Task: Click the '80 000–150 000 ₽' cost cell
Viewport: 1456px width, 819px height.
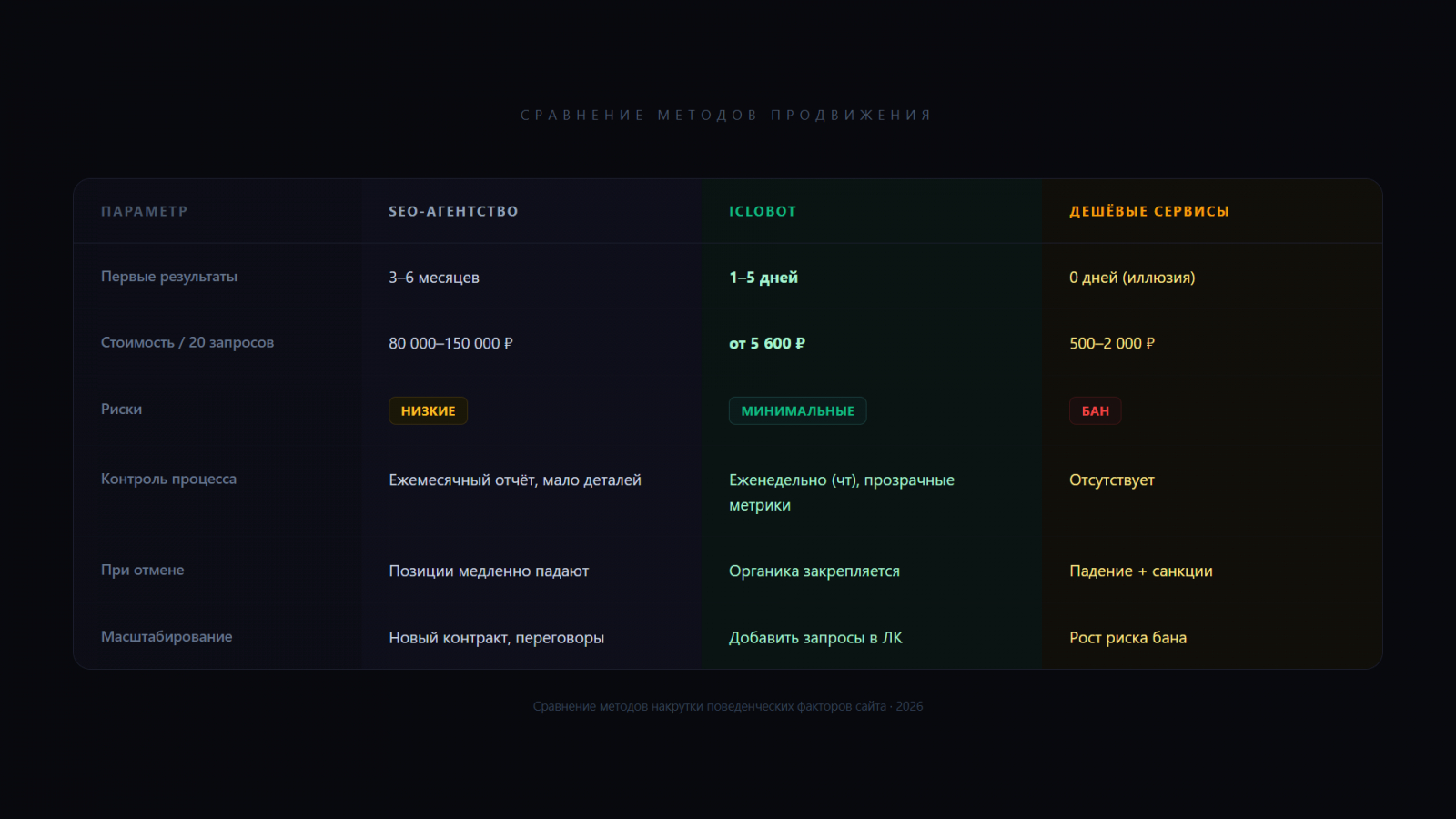Action: pos(450,343)
